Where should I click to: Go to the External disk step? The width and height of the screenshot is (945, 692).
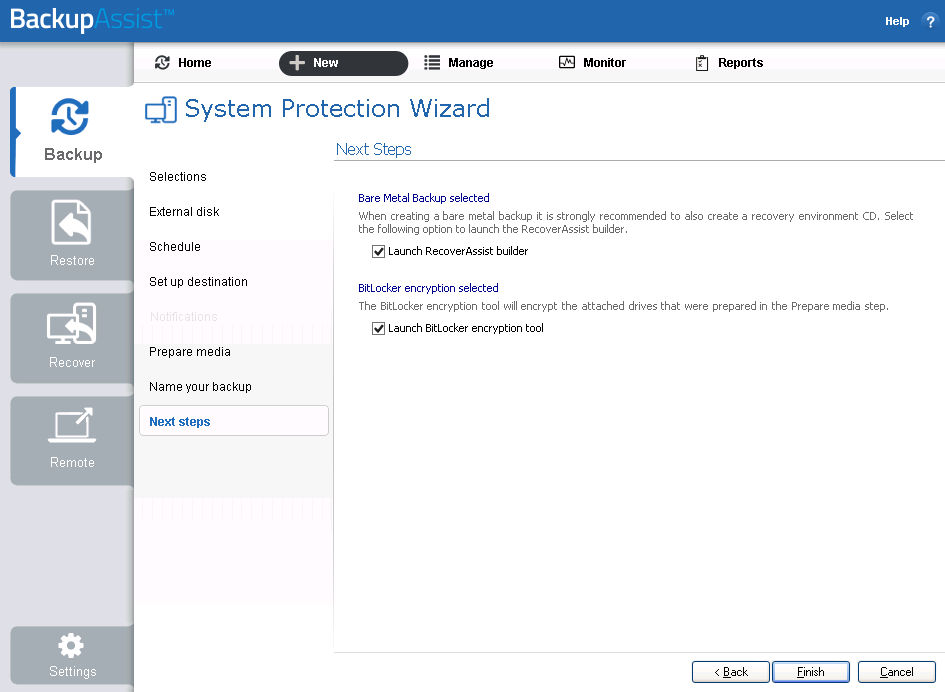tap(184, 212)
